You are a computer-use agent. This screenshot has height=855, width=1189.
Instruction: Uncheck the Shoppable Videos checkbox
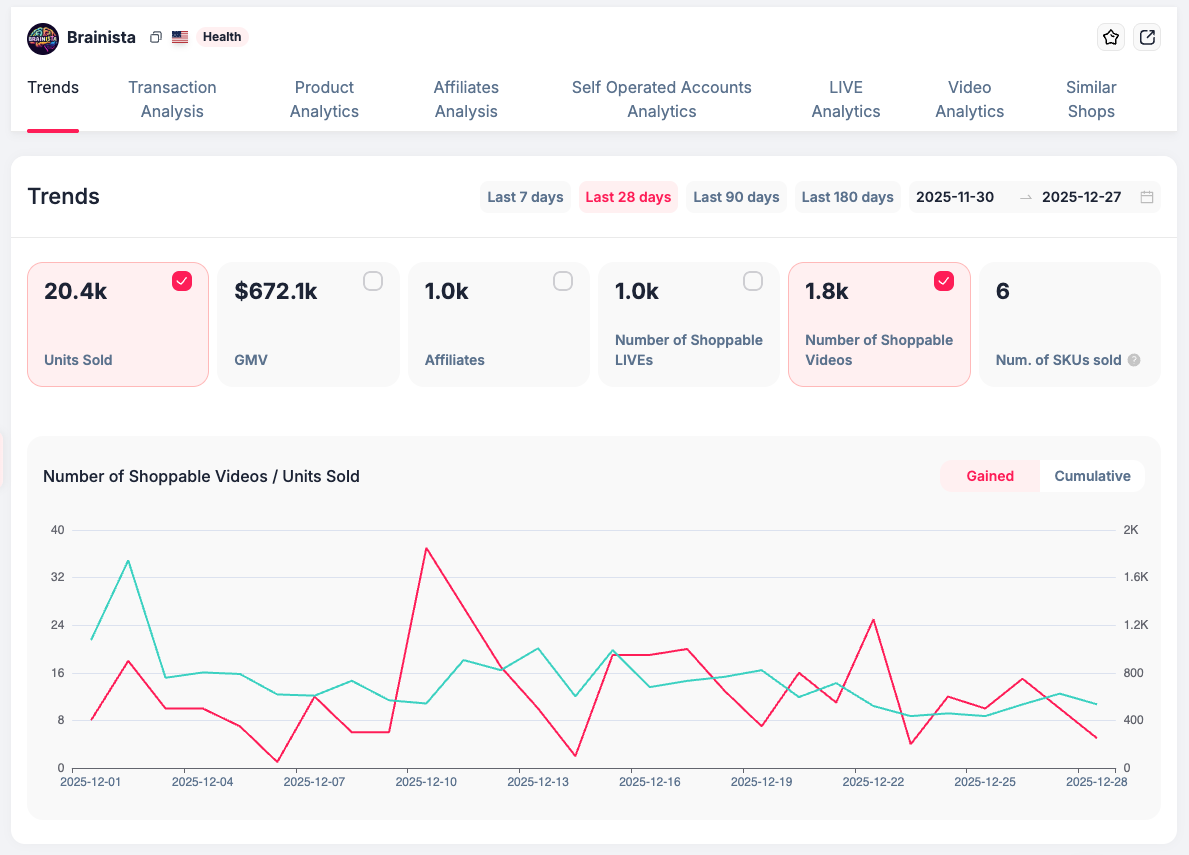(943, 281)
